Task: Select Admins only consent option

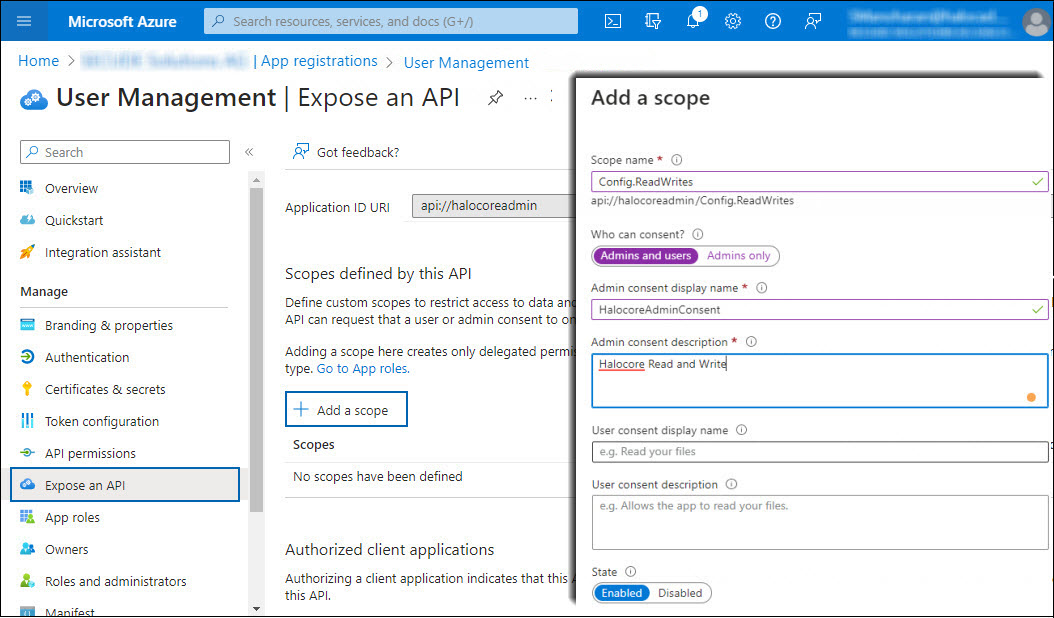Action: click(739, 256)
